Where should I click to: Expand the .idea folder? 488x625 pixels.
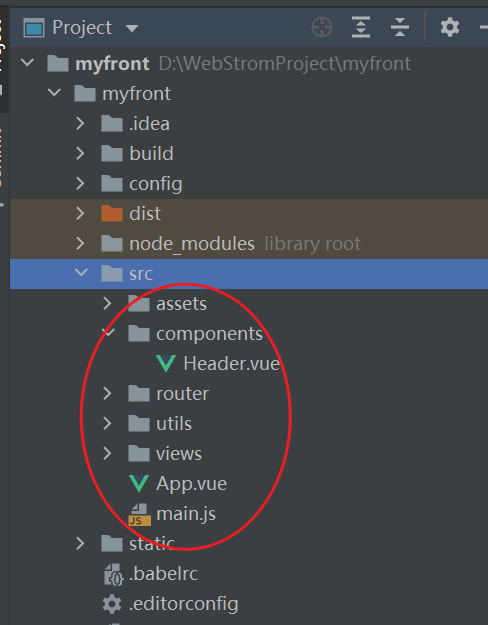[80, 123]
